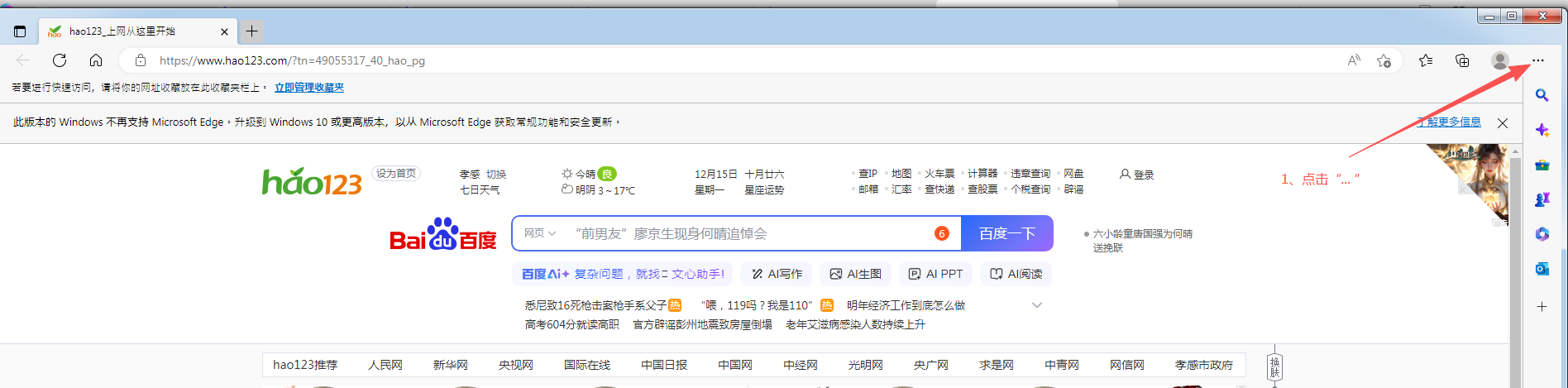
Task: Open the 地图 link
Action: (901, 174)
